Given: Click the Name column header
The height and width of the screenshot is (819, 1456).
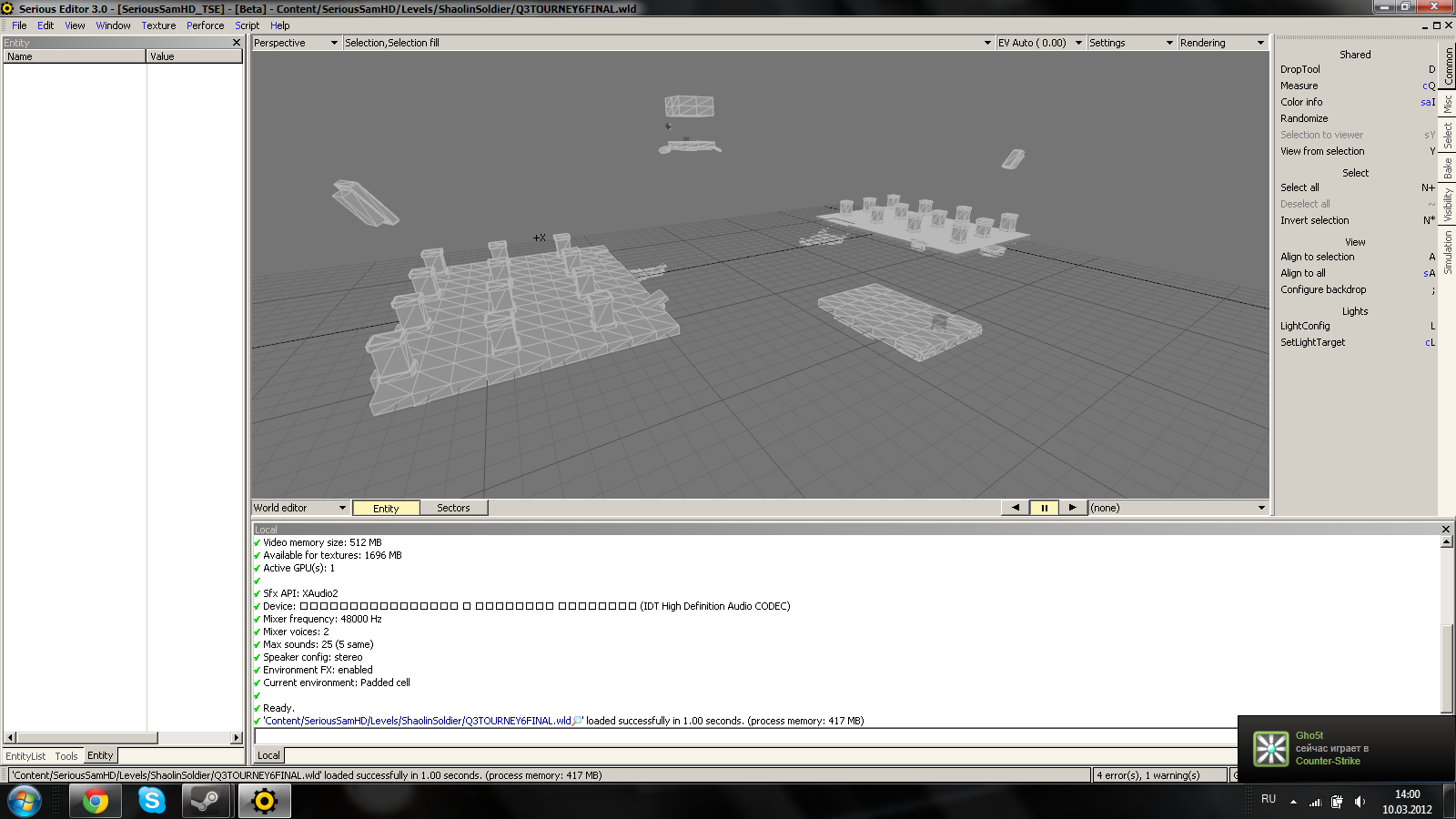Looking at the screenshot, I should (75, 56).
